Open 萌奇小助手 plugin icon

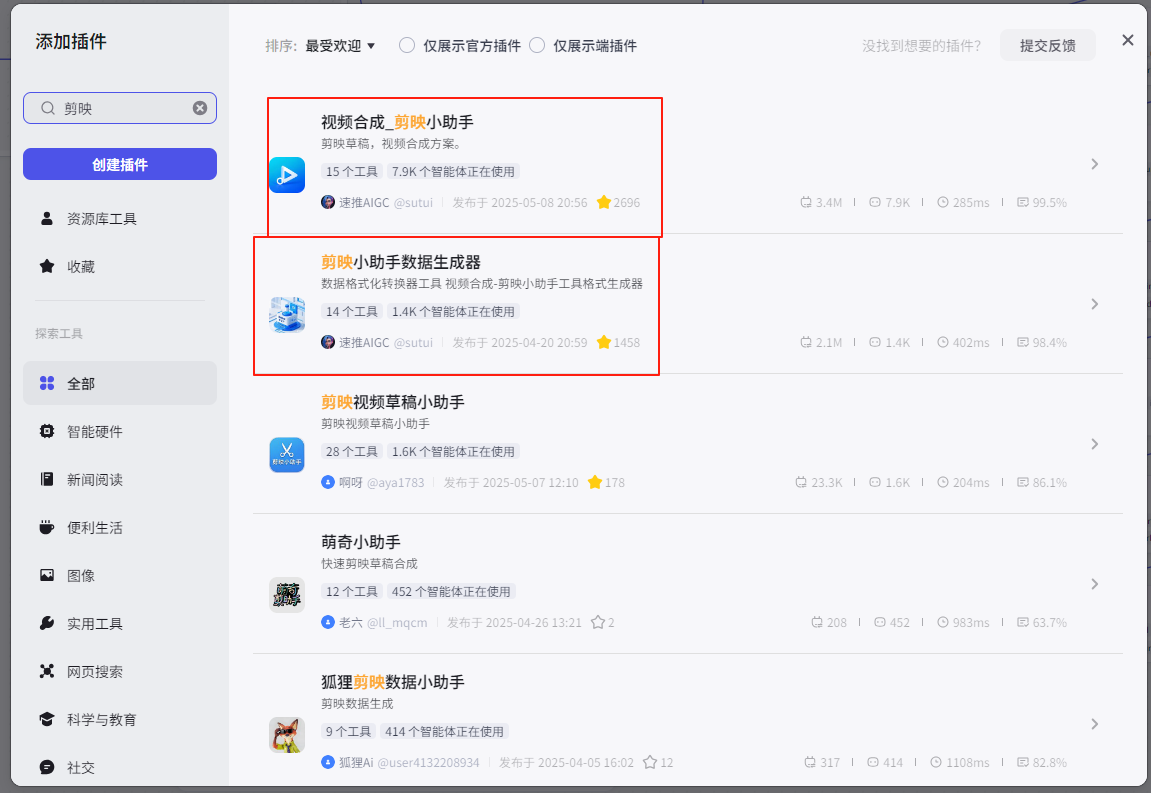click(x=287, y=595)
